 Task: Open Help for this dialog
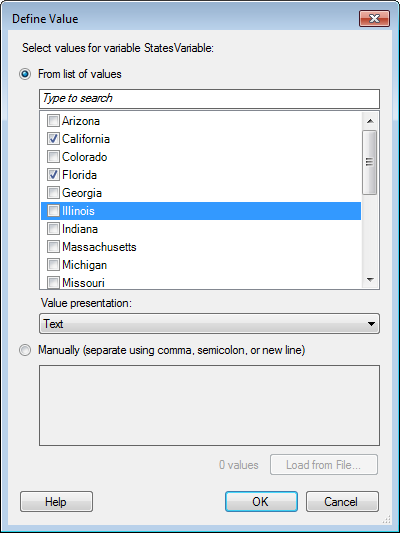coord(56,501)
